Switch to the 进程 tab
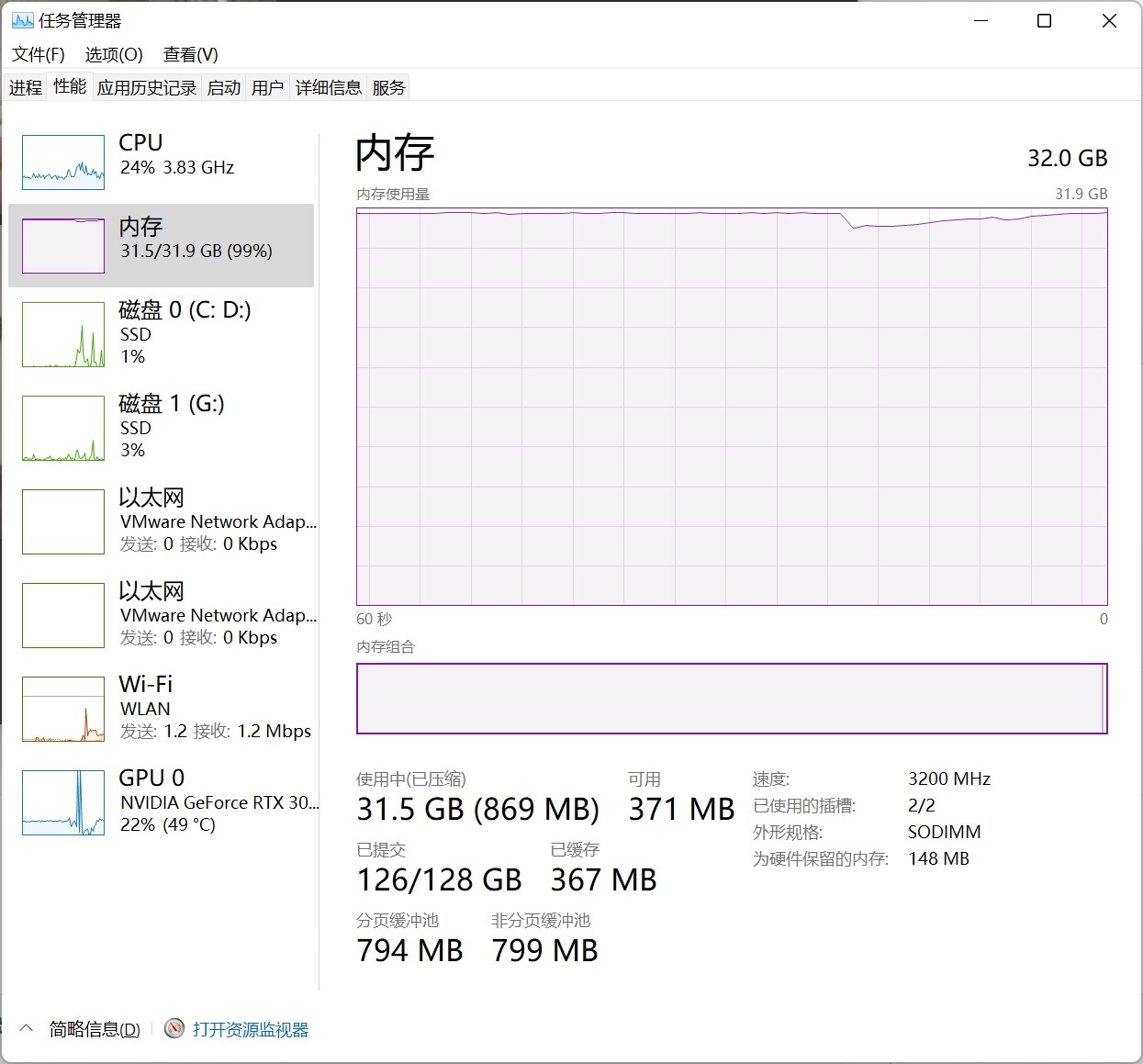The height and width of the screenshot is (1064, 1143). 26,87
